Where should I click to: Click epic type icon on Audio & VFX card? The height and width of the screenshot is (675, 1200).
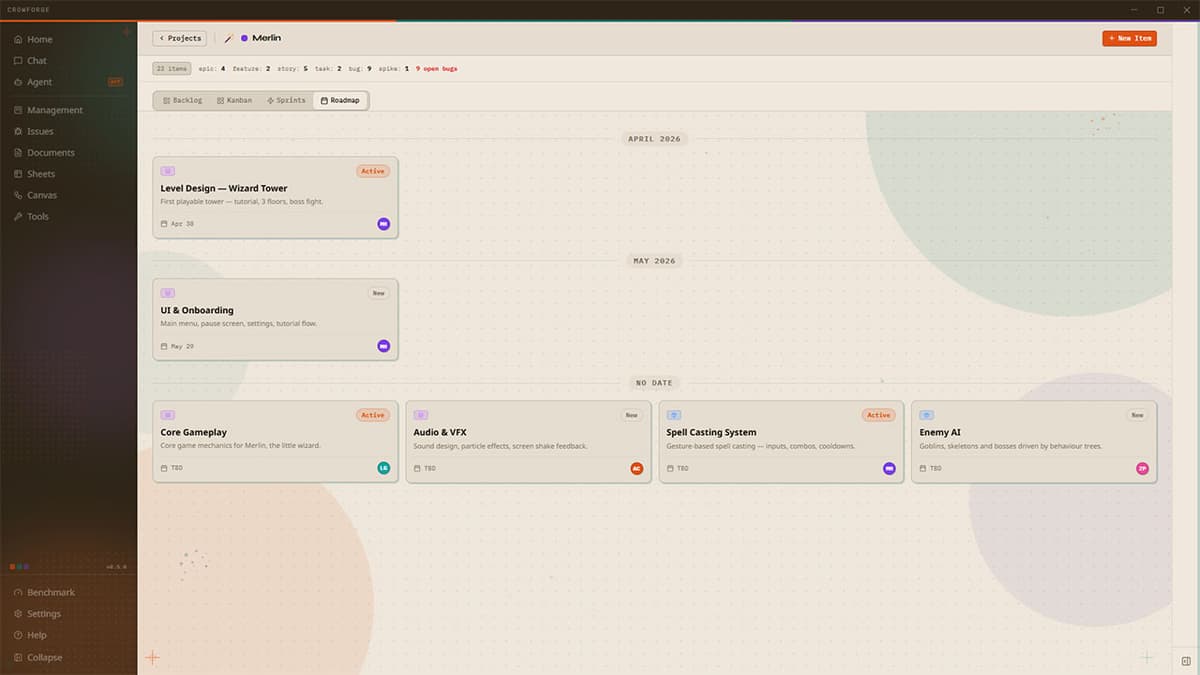click(x=421, y=415)
